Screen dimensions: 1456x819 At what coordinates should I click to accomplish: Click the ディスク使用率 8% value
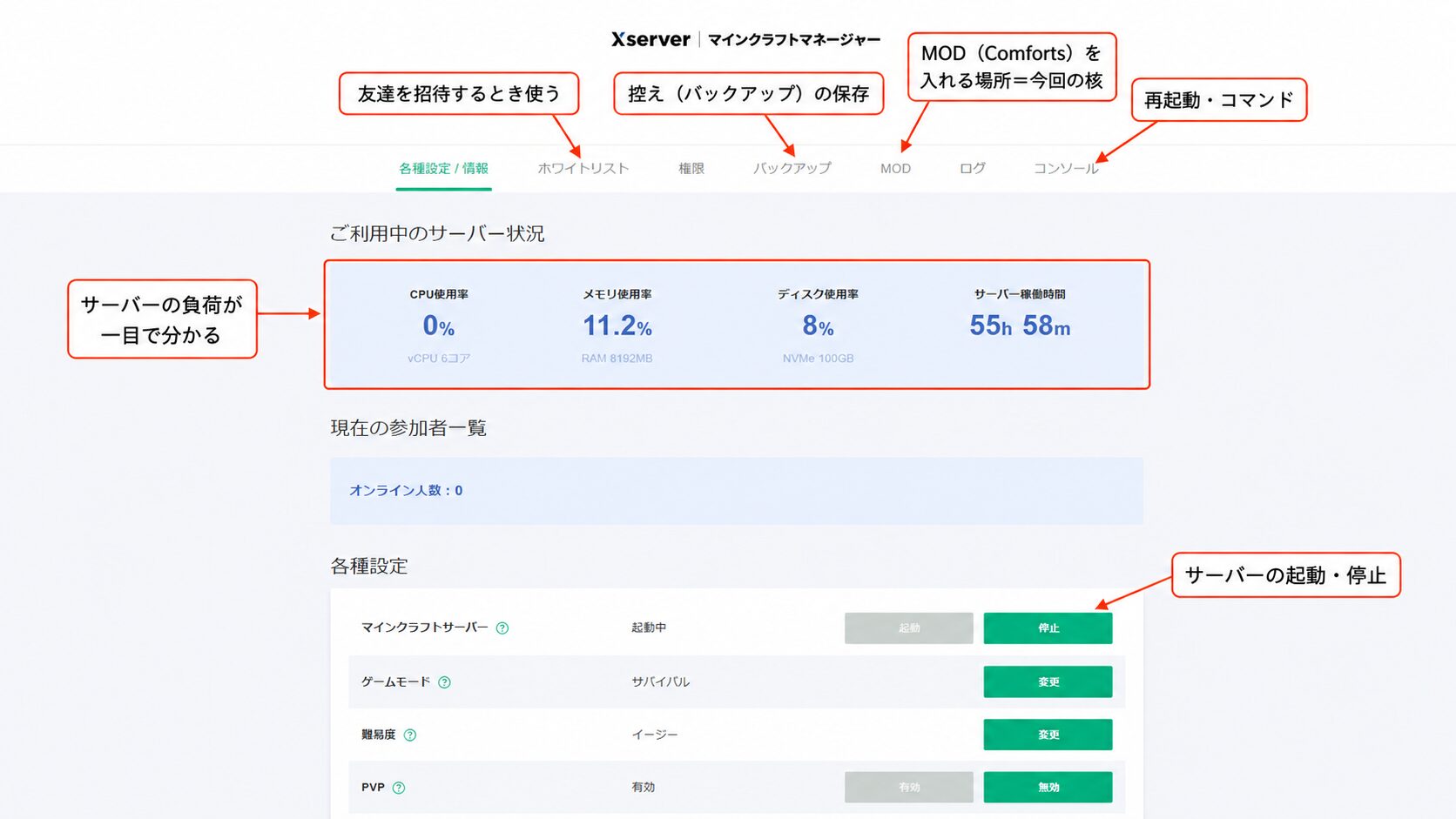(818, 326)
